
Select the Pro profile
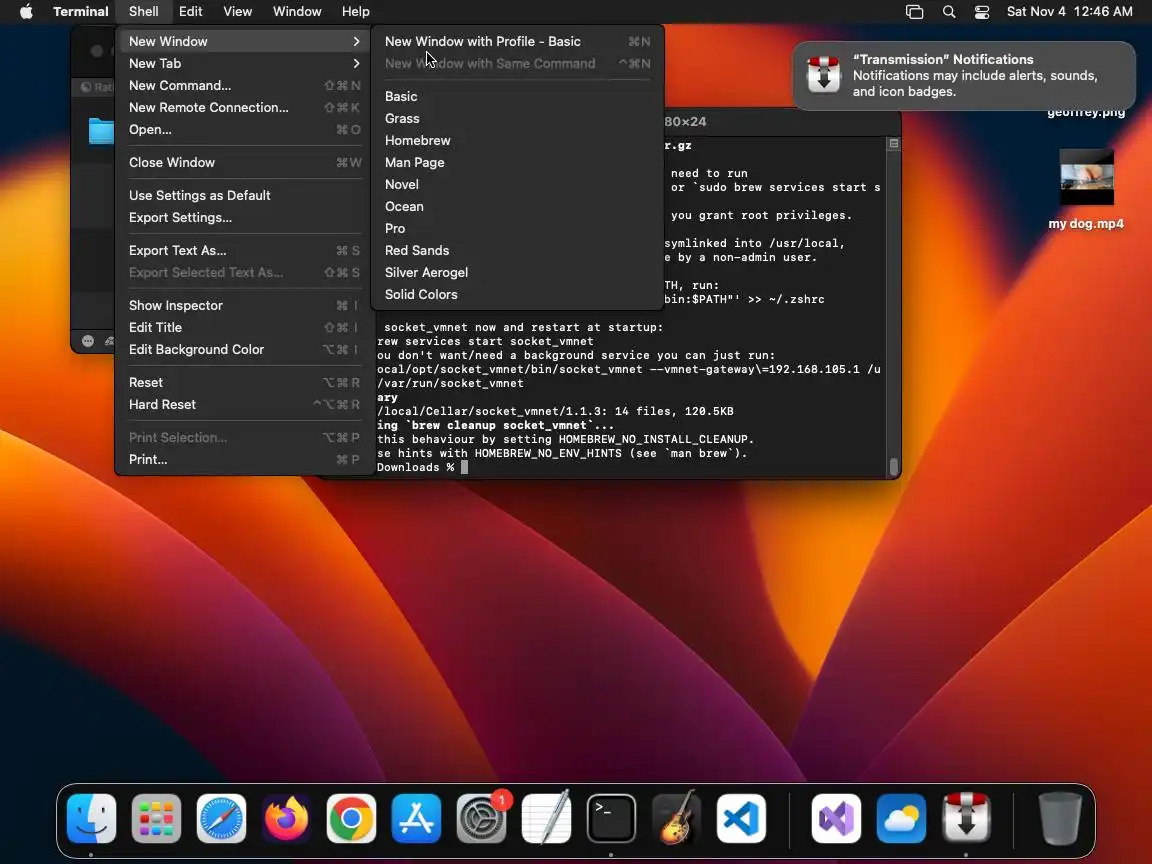tap(517, 228)
